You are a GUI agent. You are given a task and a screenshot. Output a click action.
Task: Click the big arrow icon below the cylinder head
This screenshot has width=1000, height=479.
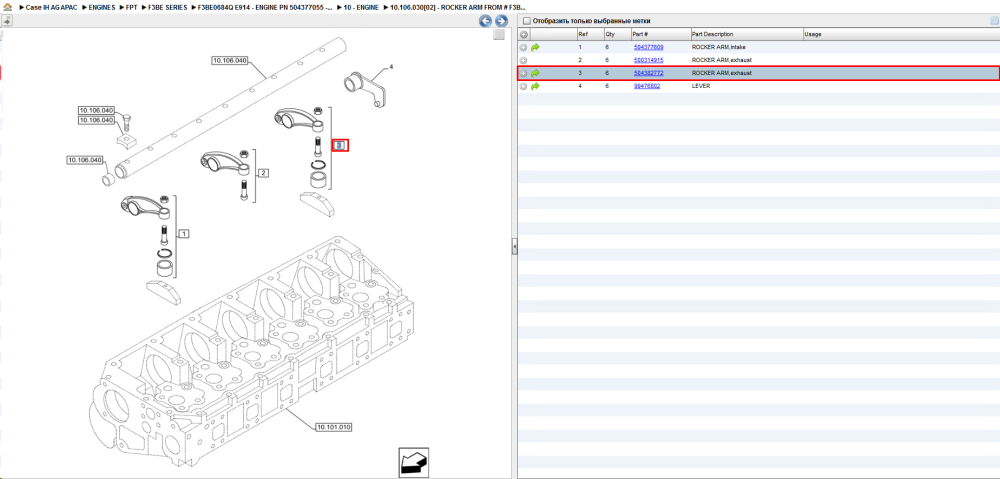point(413,461)
